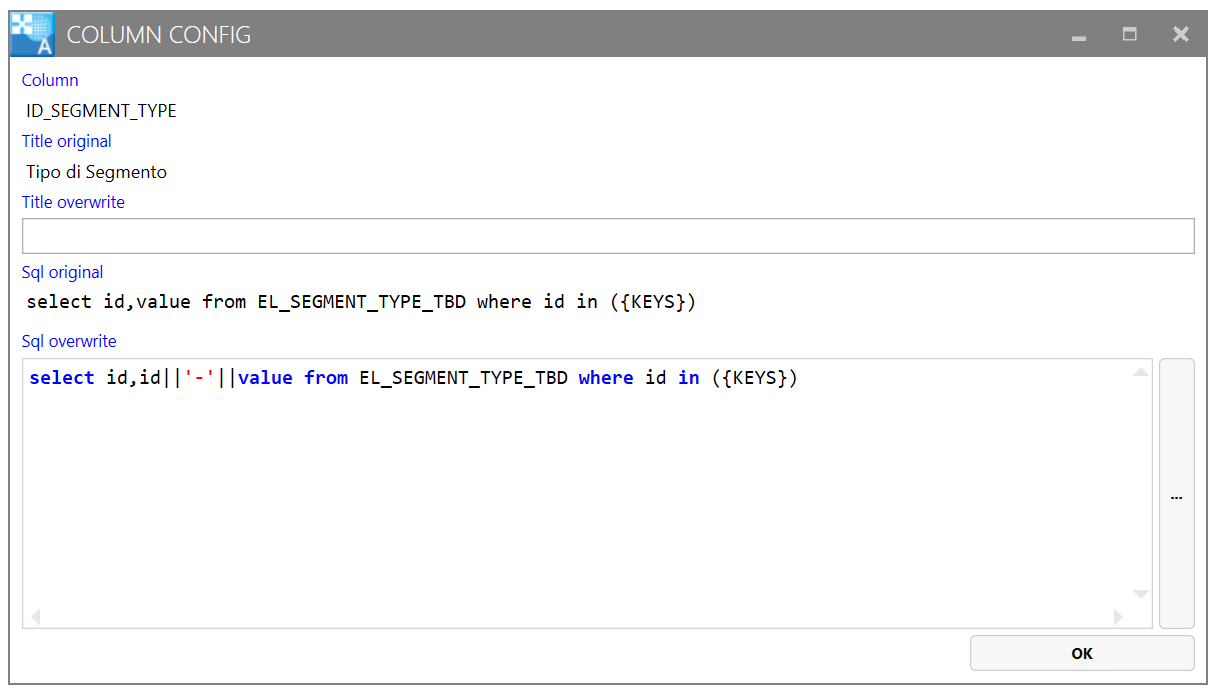1222x699 pixels.
Task: Focus the Title overwrite text field
Action: pos(607,236)
